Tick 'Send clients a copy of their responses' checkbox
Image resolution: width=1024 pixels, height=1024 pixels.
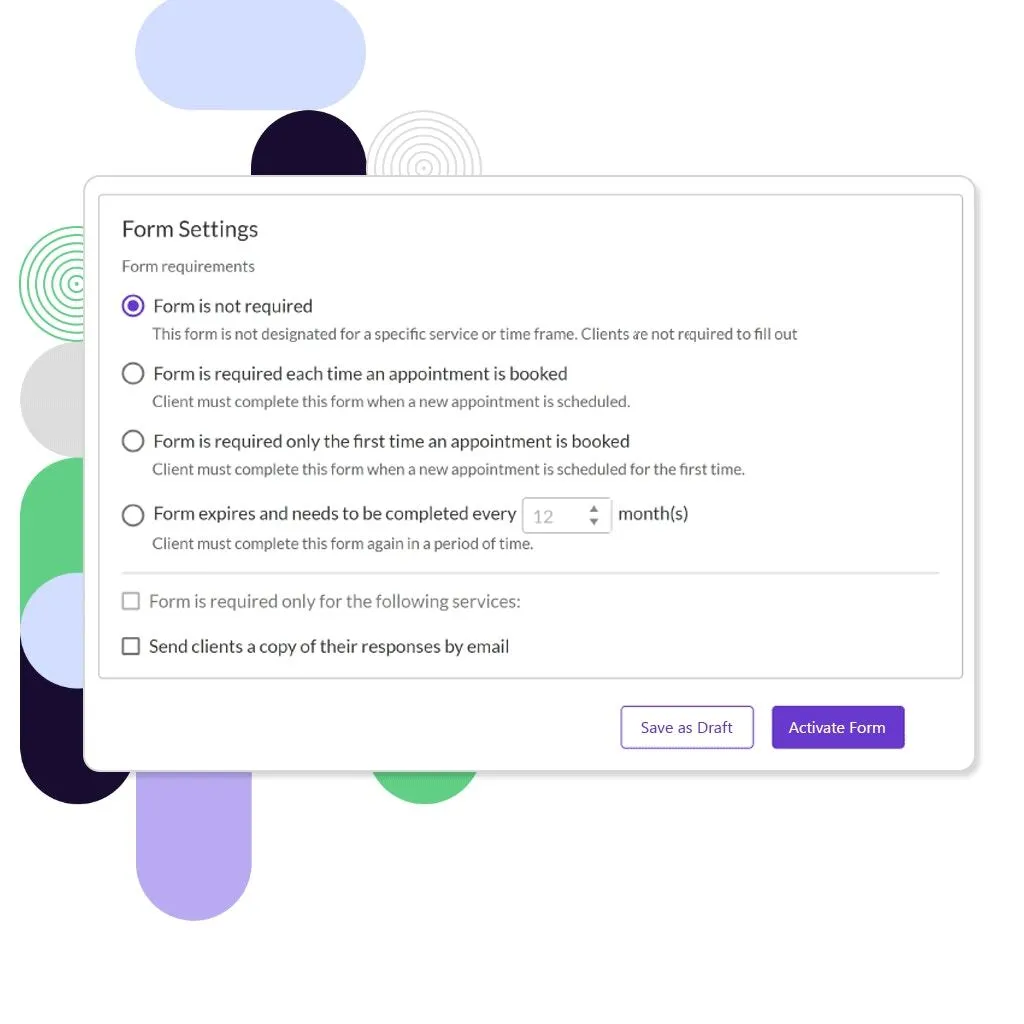130,647
